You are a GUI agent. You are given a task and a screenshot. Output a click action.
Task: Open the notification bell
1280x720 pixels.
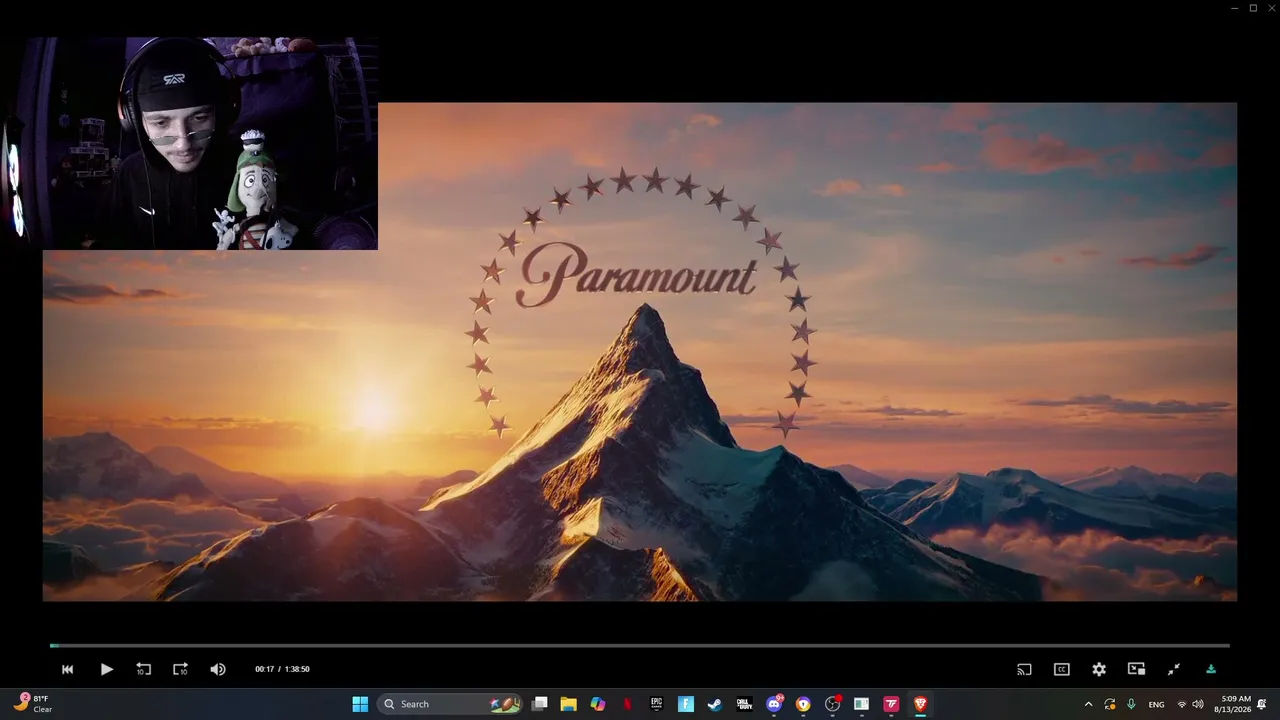[x=1263, y=704]
